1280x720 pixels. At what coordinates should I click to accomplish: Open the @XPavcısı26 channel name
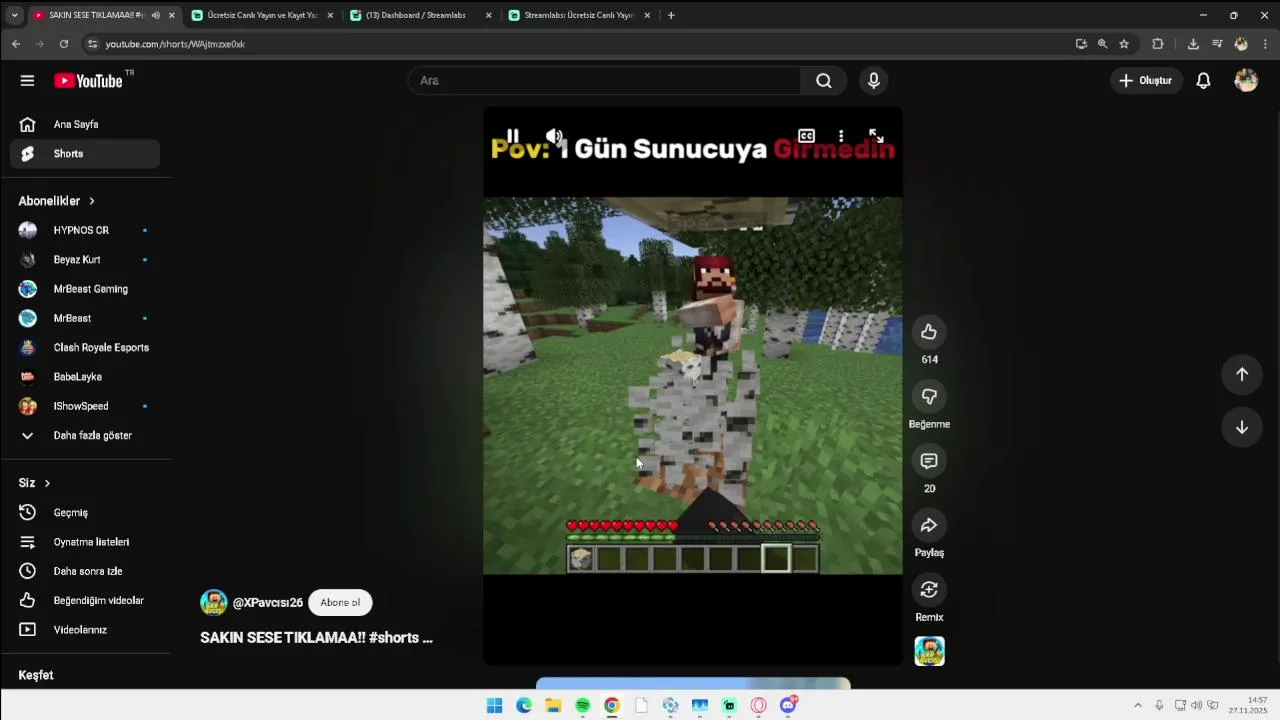267,603
